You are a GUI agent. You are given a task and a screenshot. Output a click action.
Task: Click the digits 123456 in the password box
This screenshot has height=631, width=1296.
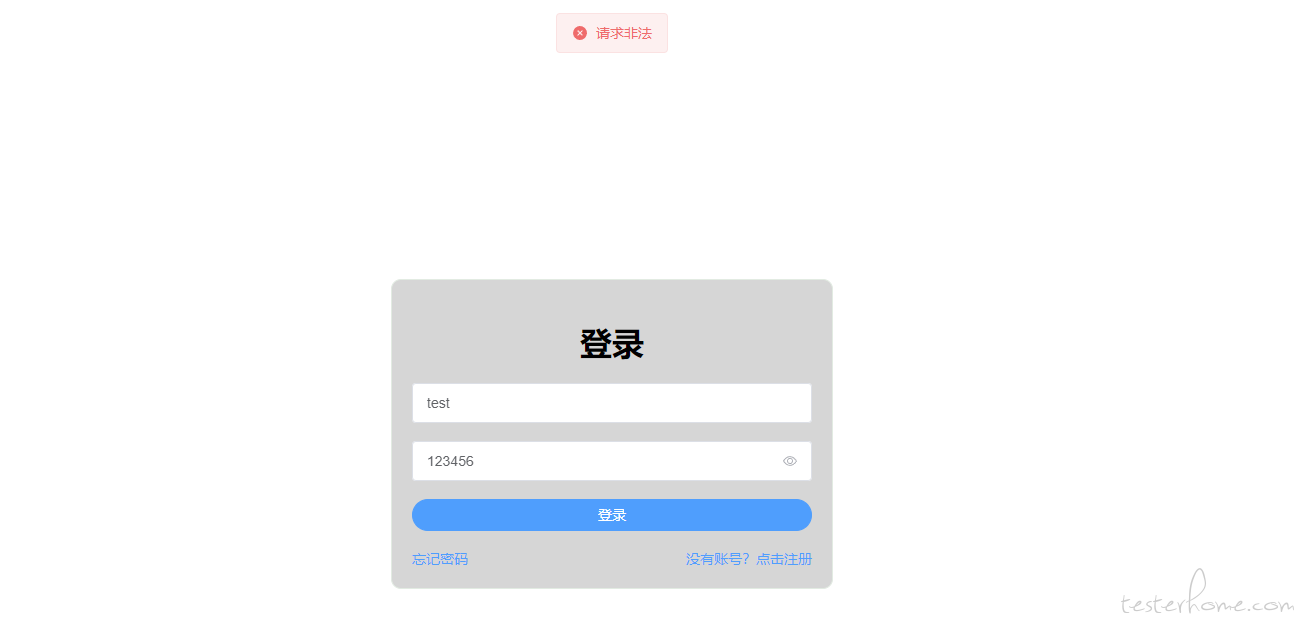[450, 461]
